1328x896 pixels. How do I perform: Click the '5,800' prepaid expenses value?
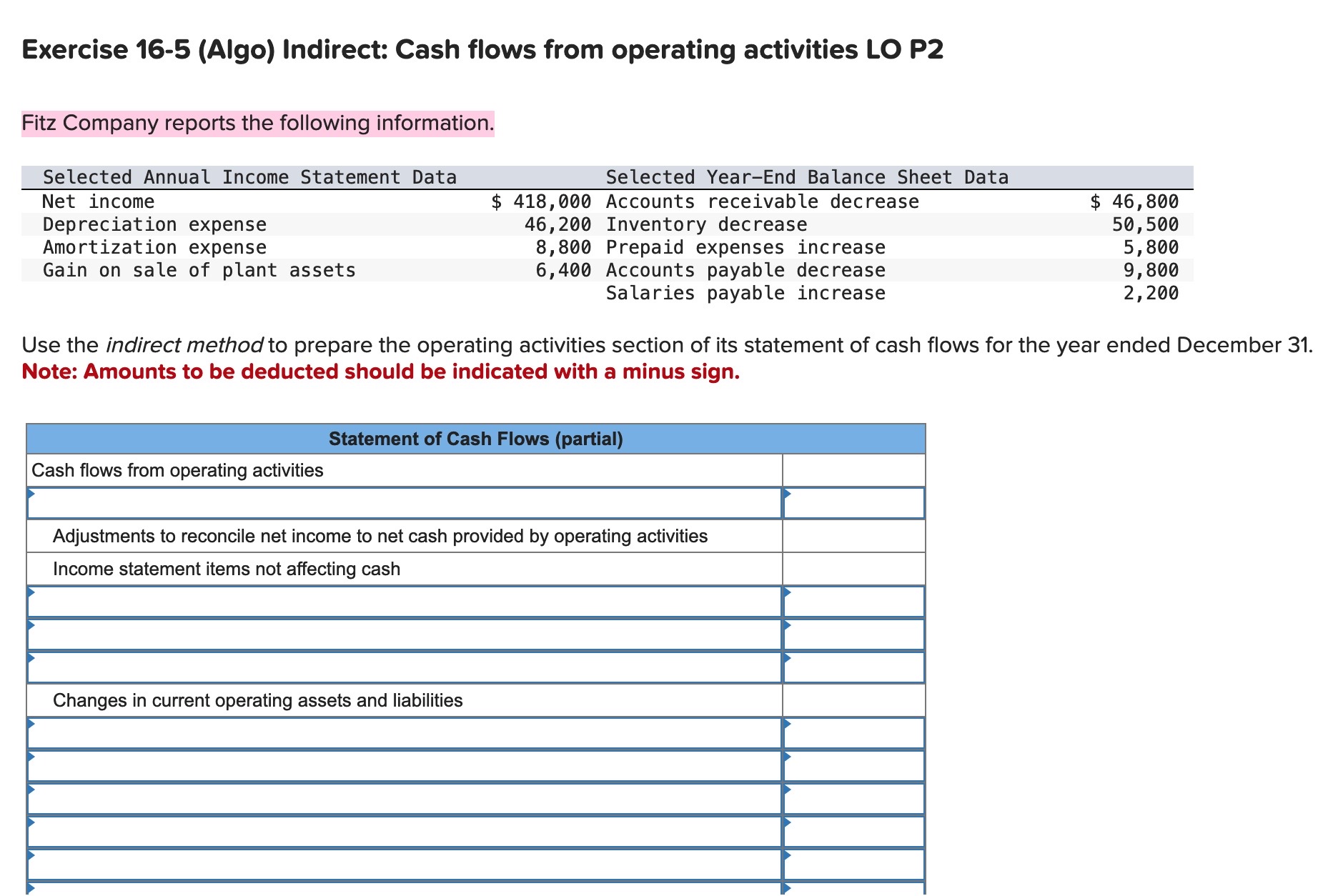pyautogui.click(x=1151, y=247)
